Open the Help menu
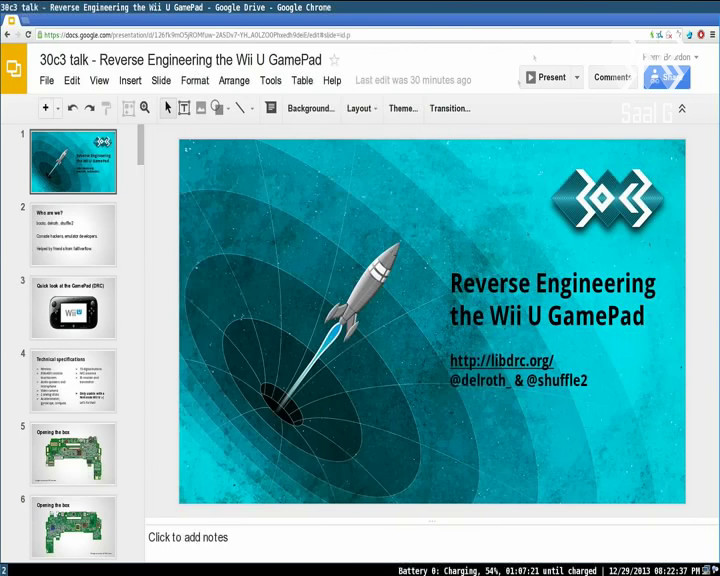 (x=332, y=80)
